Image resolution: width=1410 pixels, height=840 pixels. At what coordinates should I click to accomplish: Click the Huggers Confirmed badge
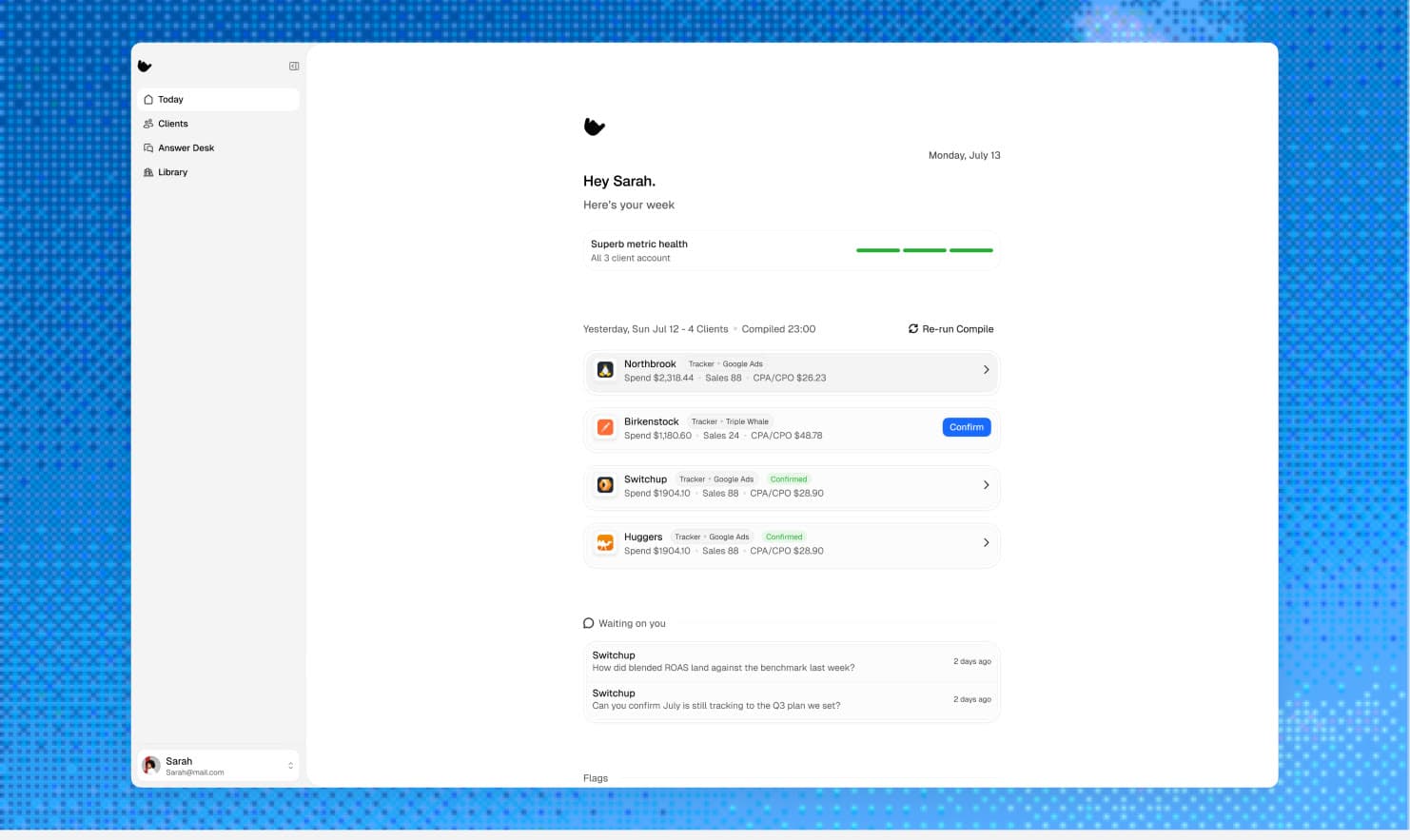[x=784, y=537]
